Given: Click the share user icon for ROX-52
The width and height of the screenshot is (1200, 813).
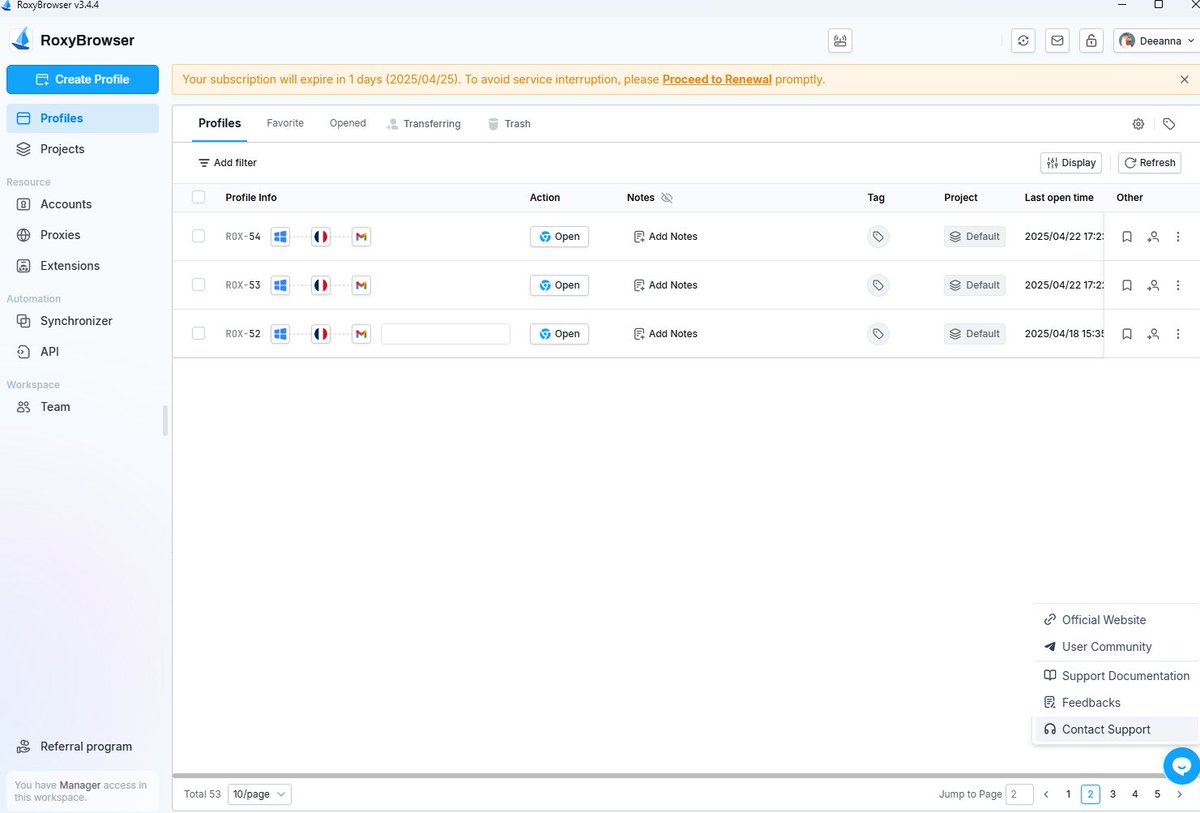Looking at the screenshot, I should (x=1153, y=334).
